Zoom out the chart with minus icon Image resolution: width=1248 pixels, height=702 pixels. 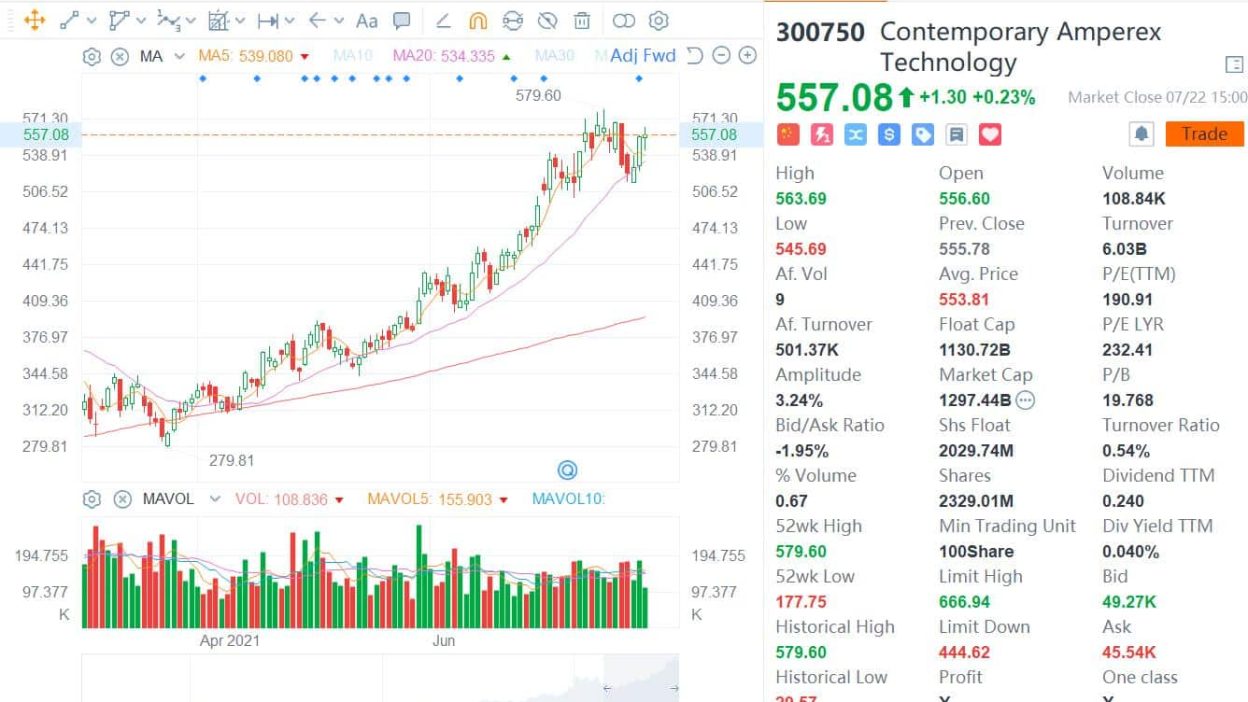click(722, 56)
